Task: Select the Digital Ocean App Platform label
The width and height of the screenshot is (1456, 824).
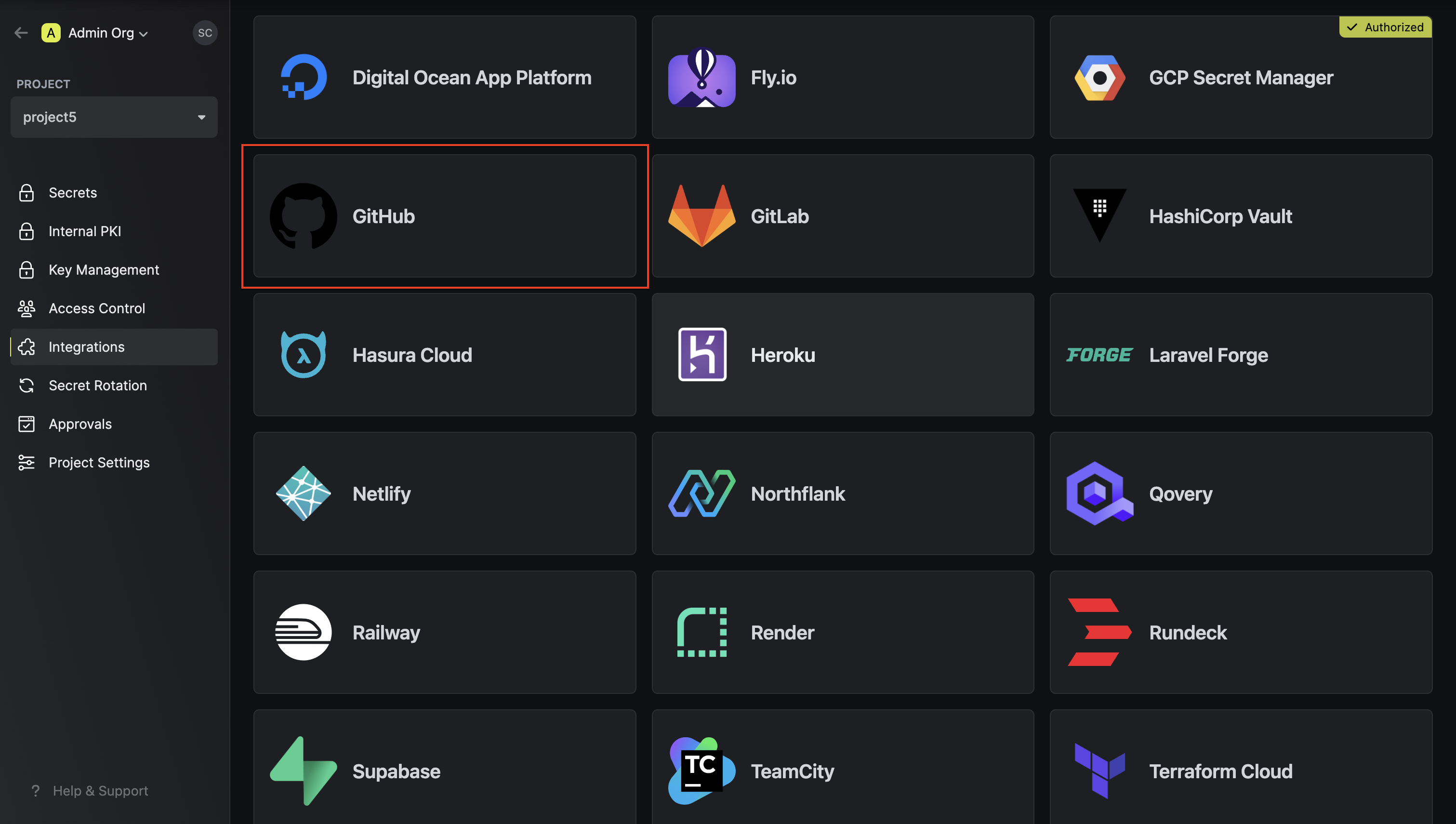Action: (x=472, y=78)
